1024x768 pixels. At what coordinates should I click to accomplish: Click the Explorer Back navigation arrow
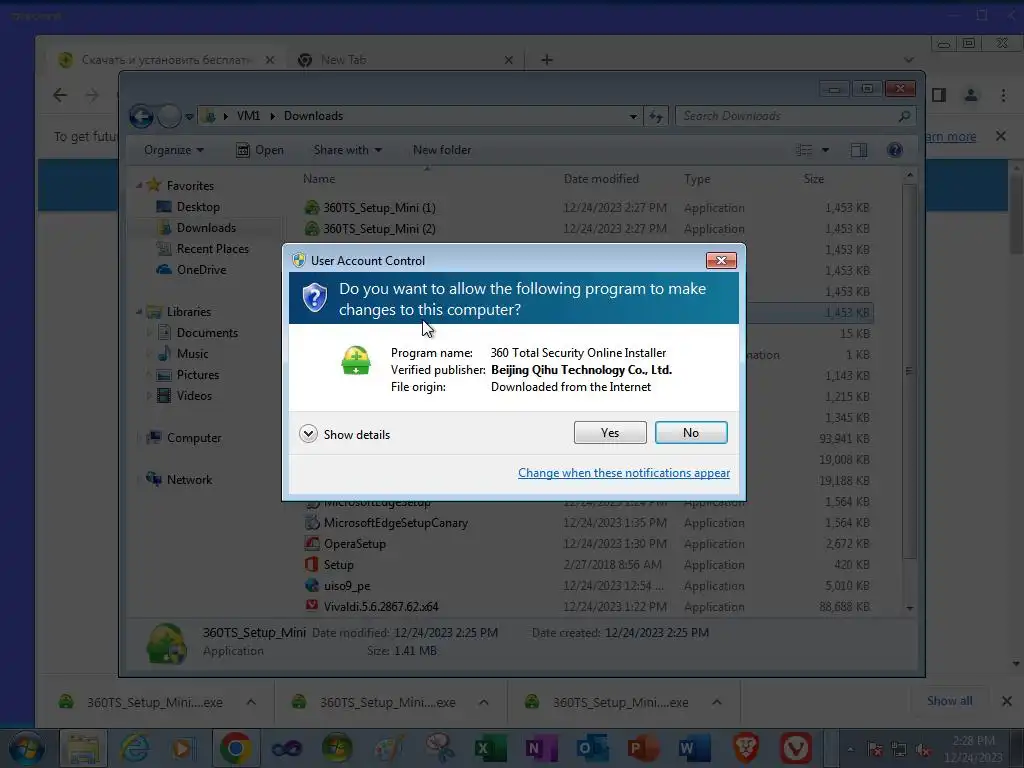point(141,116)
